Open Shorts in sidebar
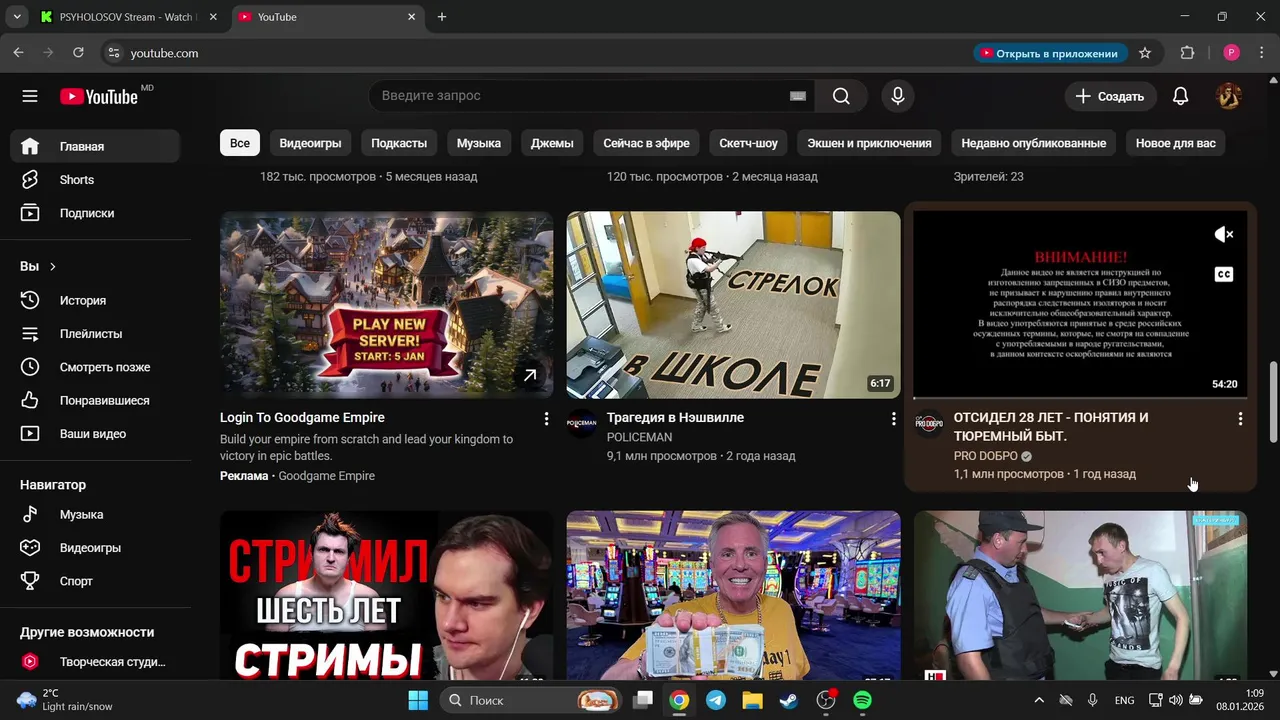Viewport: 1280px width, 720px height. pos(95,180)
